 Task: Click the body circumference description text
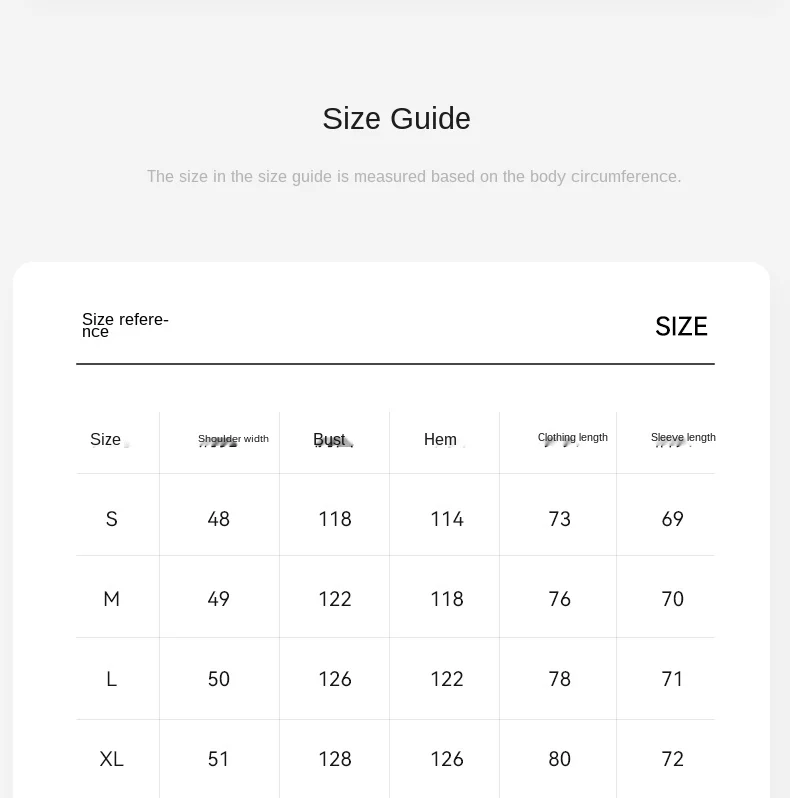[x=414, y=177]
